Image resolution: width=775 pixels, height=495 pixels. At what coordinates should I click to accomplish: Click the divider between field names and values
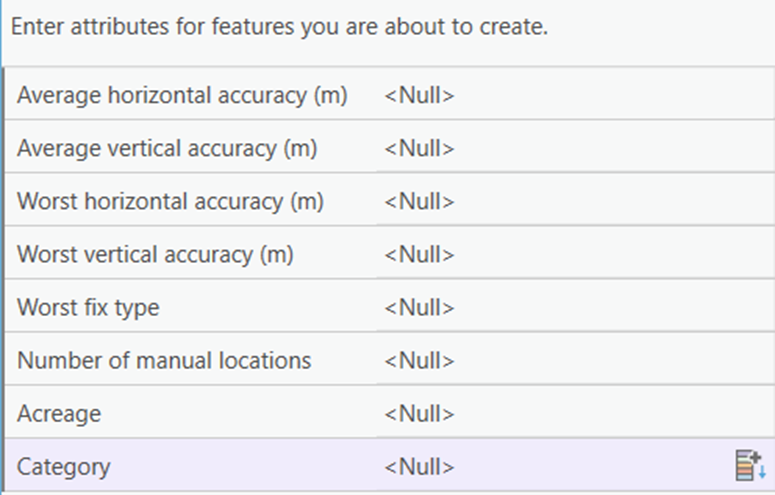[x=376, y=279]
